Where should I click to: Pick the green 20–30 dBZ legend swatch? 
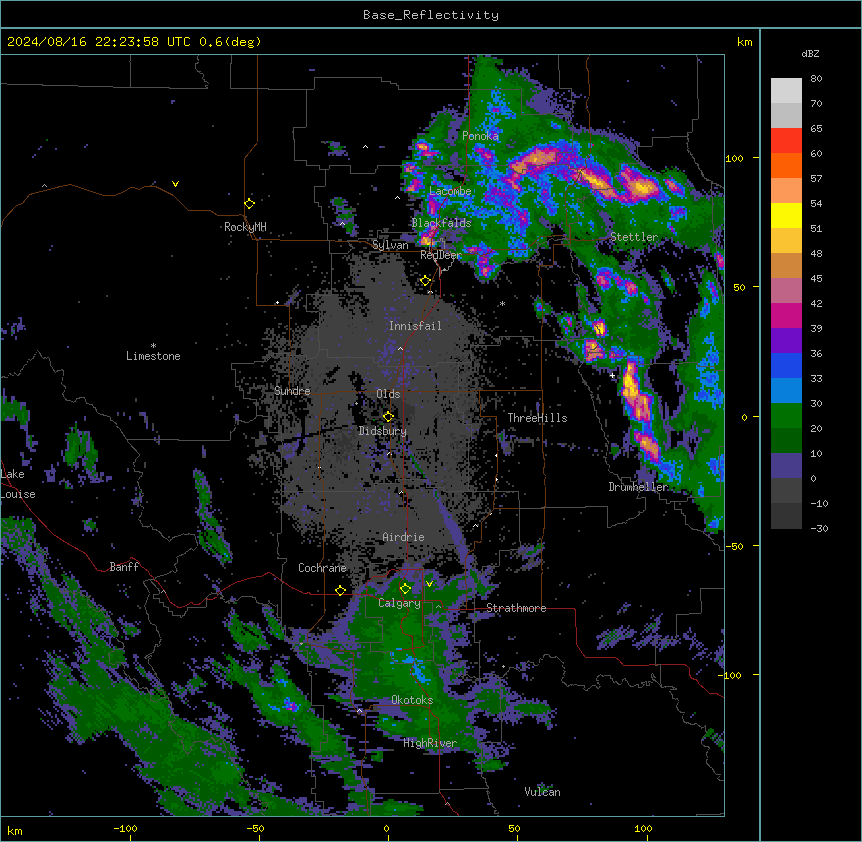click(x=786, y=416)
